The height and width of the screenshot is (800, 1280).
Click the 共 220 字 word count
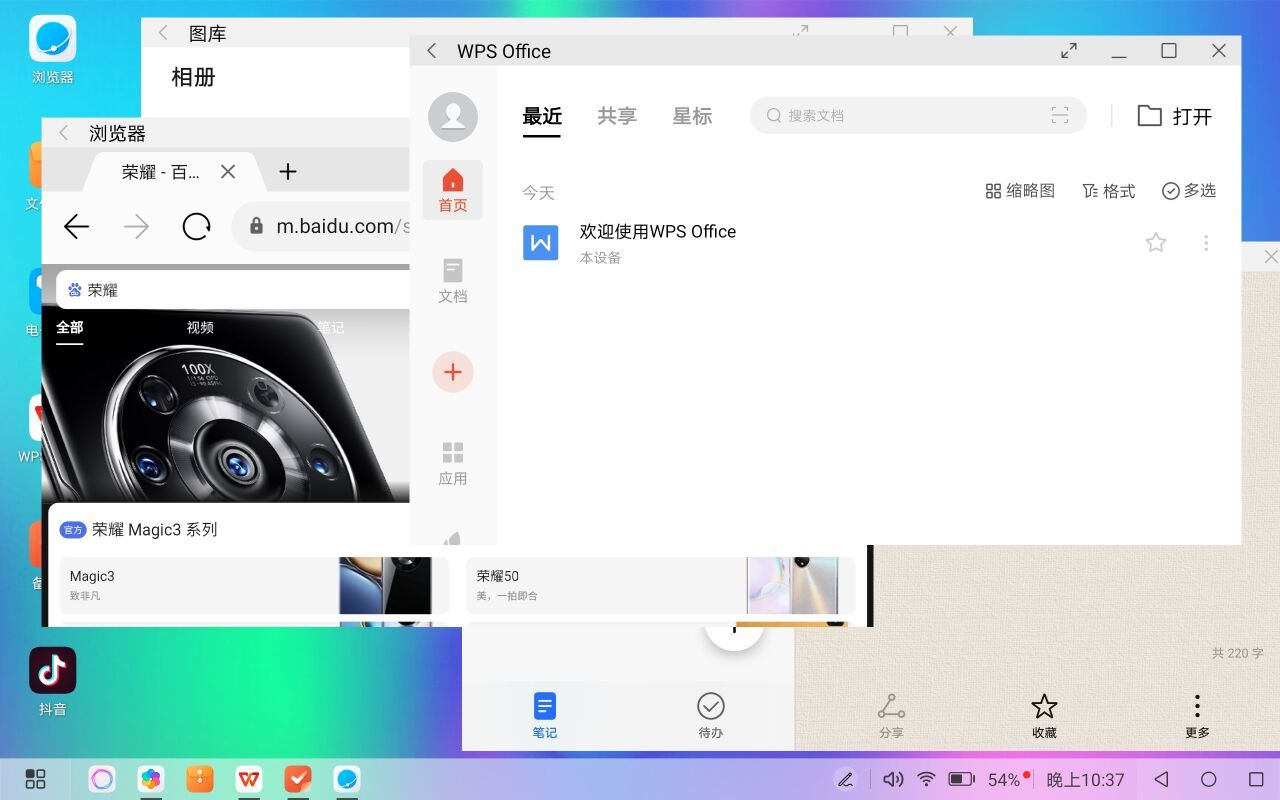[x=1237, y=653]
